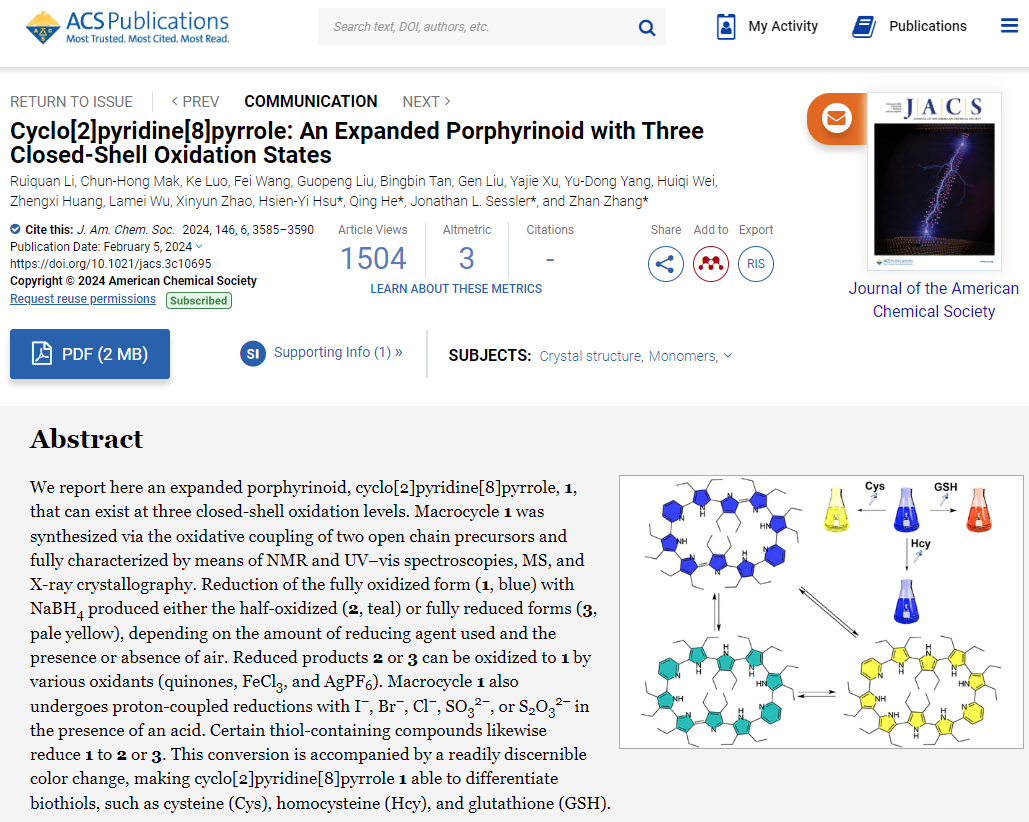Click Learn About These Metrics link
The image size is (1029, 822).
click(456, 289)
